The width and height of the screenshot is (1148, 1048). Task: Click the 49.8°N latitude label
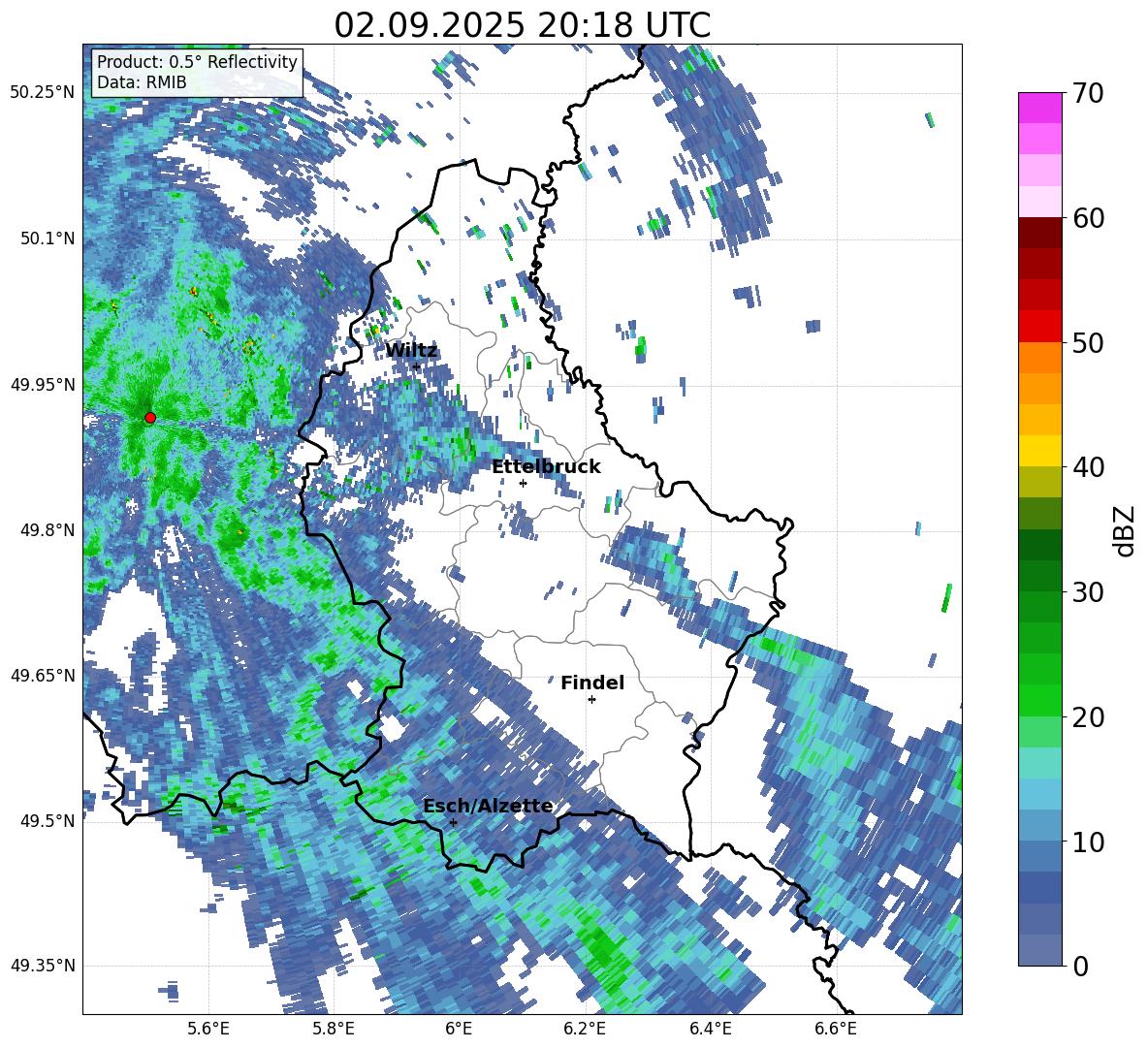[47, 530]
